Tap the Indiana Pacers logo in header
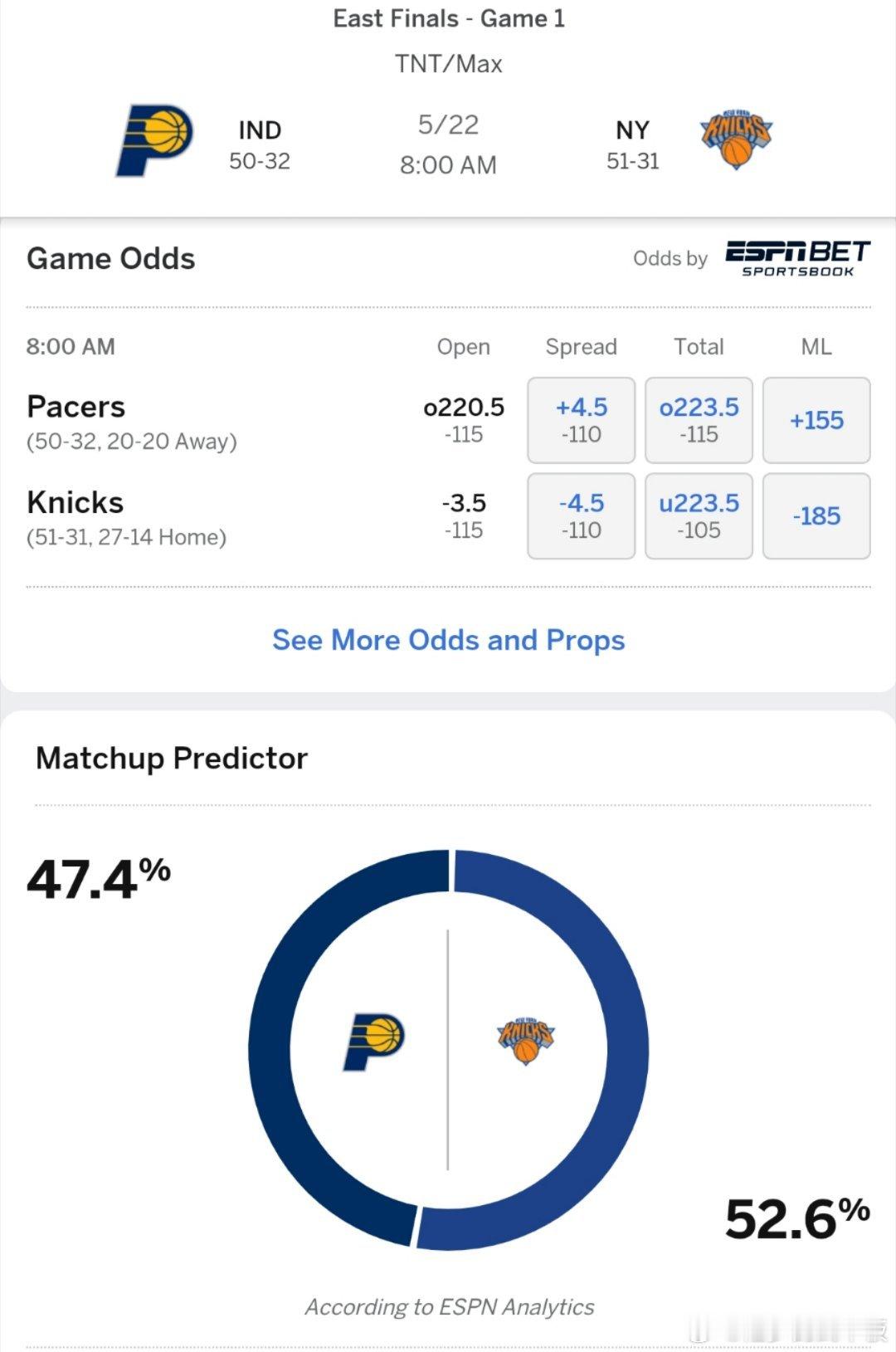Screen dimensions: 896x1352 154,139
